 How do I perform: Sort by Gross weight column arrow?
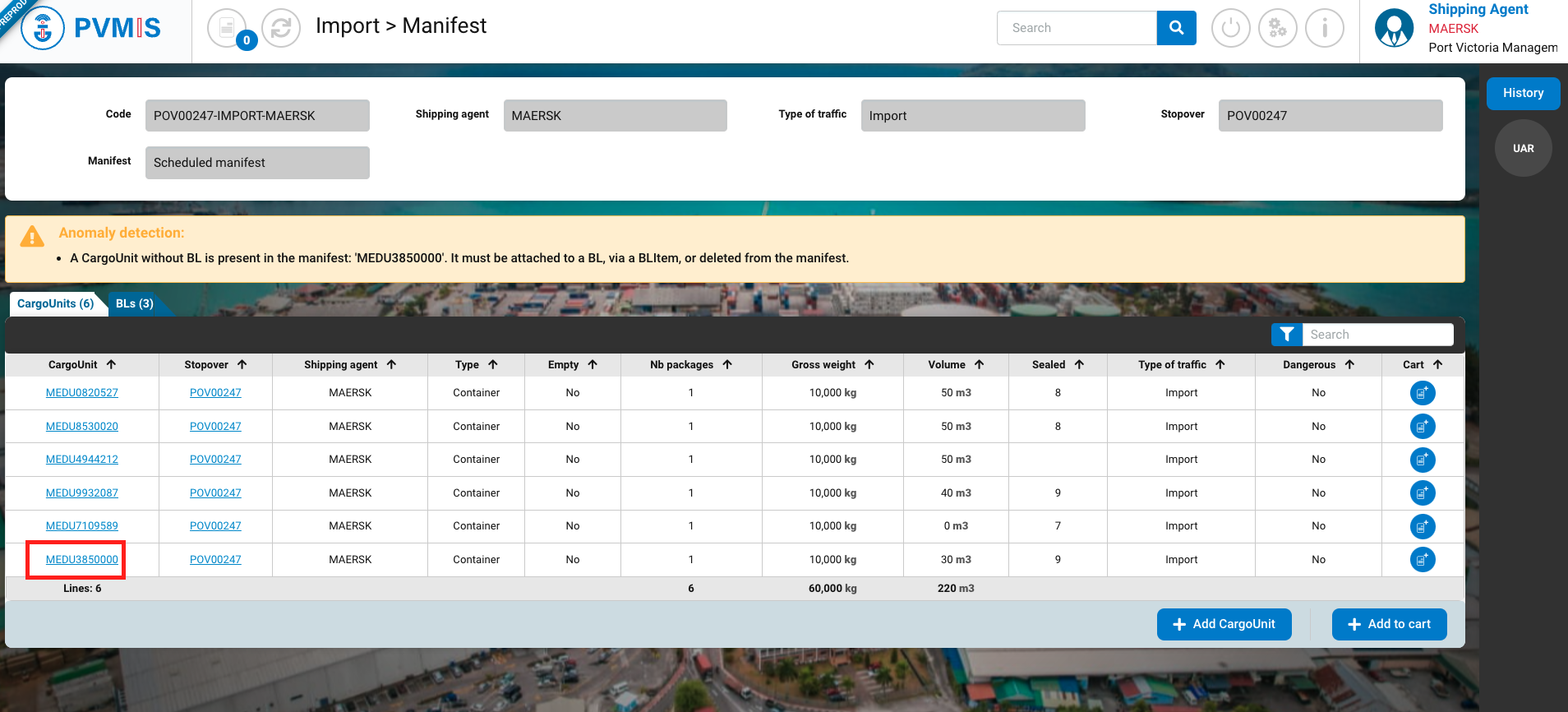[x=869, y=364]
